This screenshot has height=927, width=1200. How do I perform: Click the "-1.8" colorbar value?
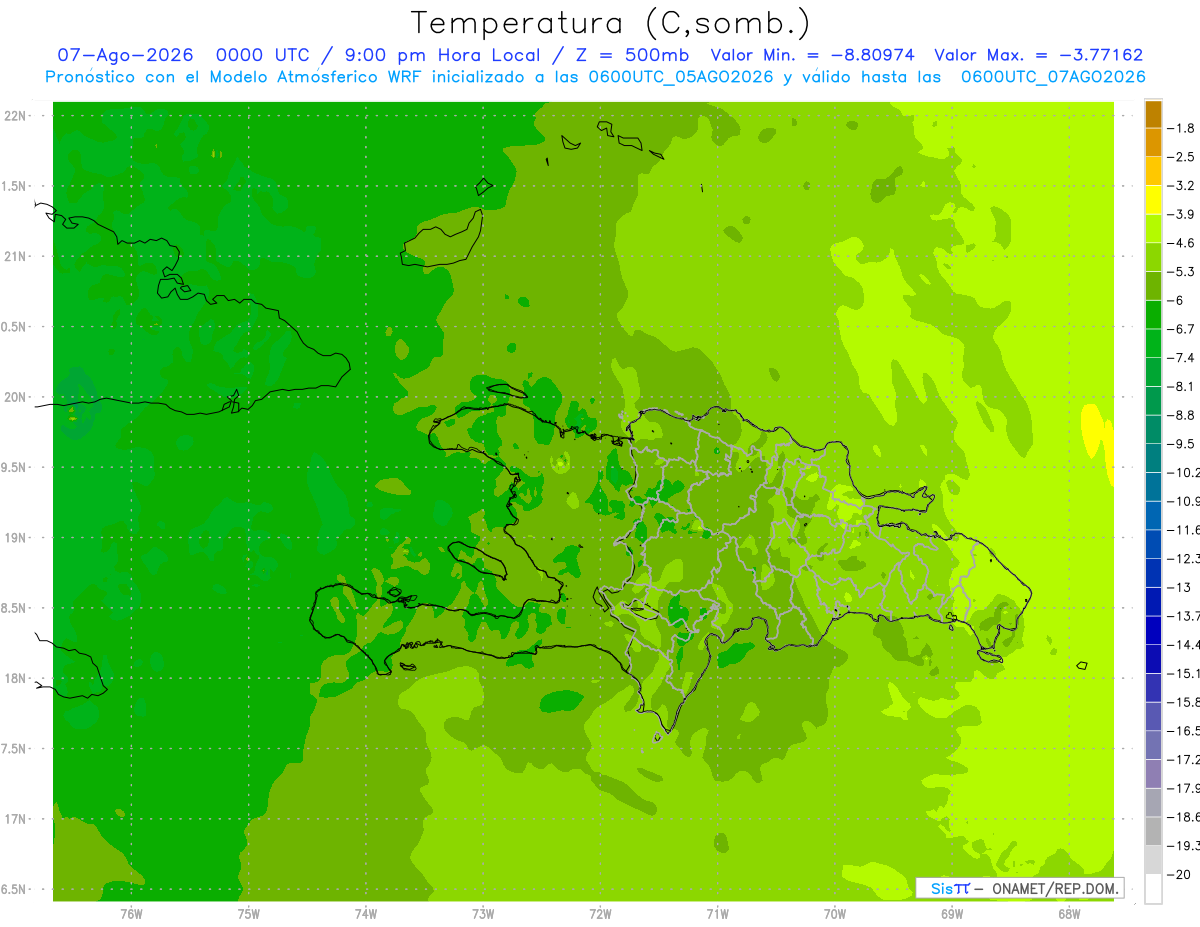click(1182, 128)
